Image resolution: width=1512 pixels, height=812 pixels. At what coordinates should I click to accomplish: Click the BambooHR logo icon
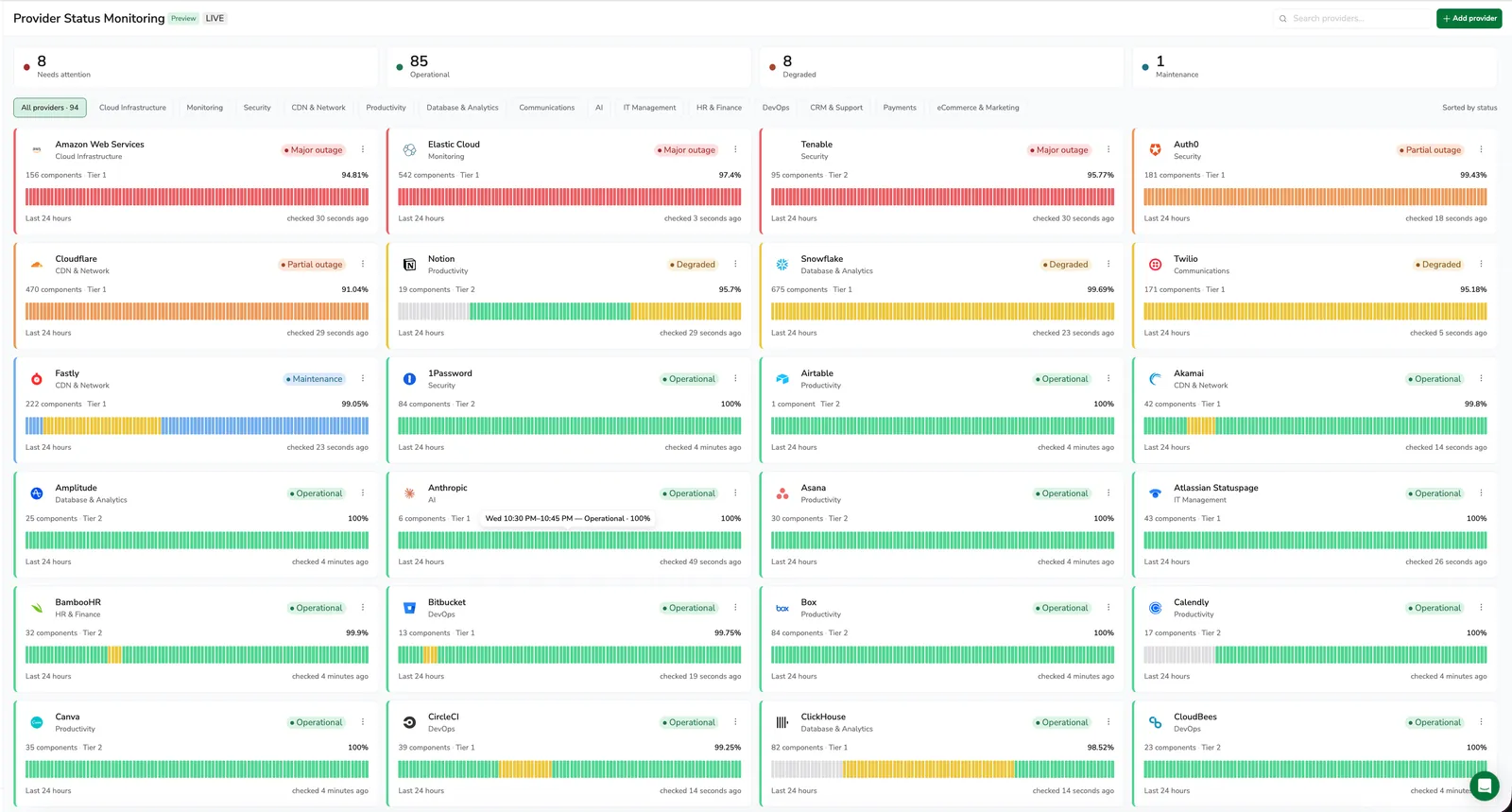[x=37, y=608]
